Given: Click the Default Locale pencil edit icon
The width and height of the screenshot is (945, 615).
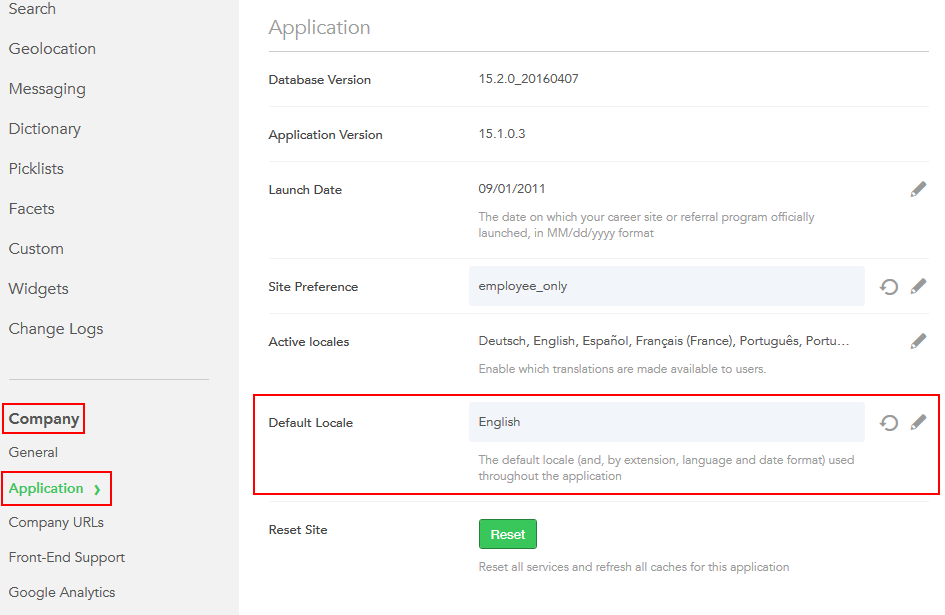Looking at the screenshot, I should (918, 423).
